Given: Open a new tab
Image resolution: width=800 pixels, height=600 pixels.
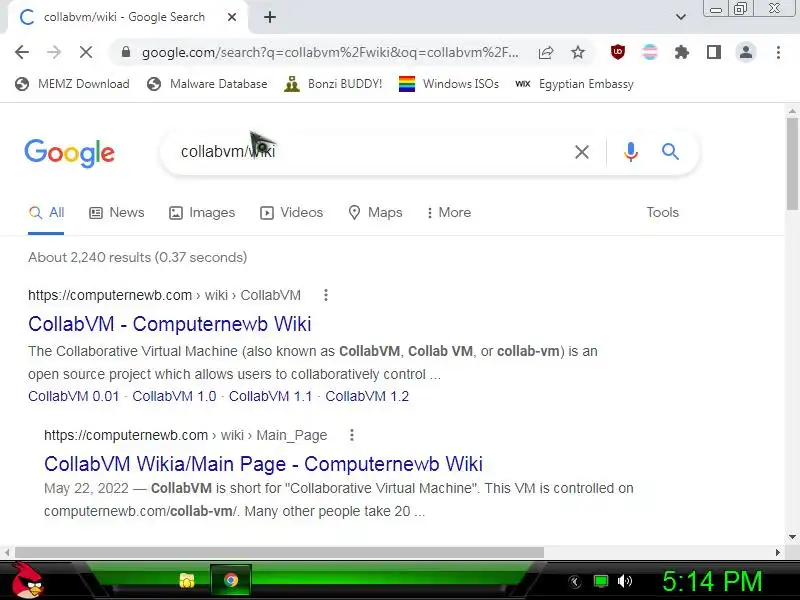Looking at the screenshot, I should [x=270, y=17].
